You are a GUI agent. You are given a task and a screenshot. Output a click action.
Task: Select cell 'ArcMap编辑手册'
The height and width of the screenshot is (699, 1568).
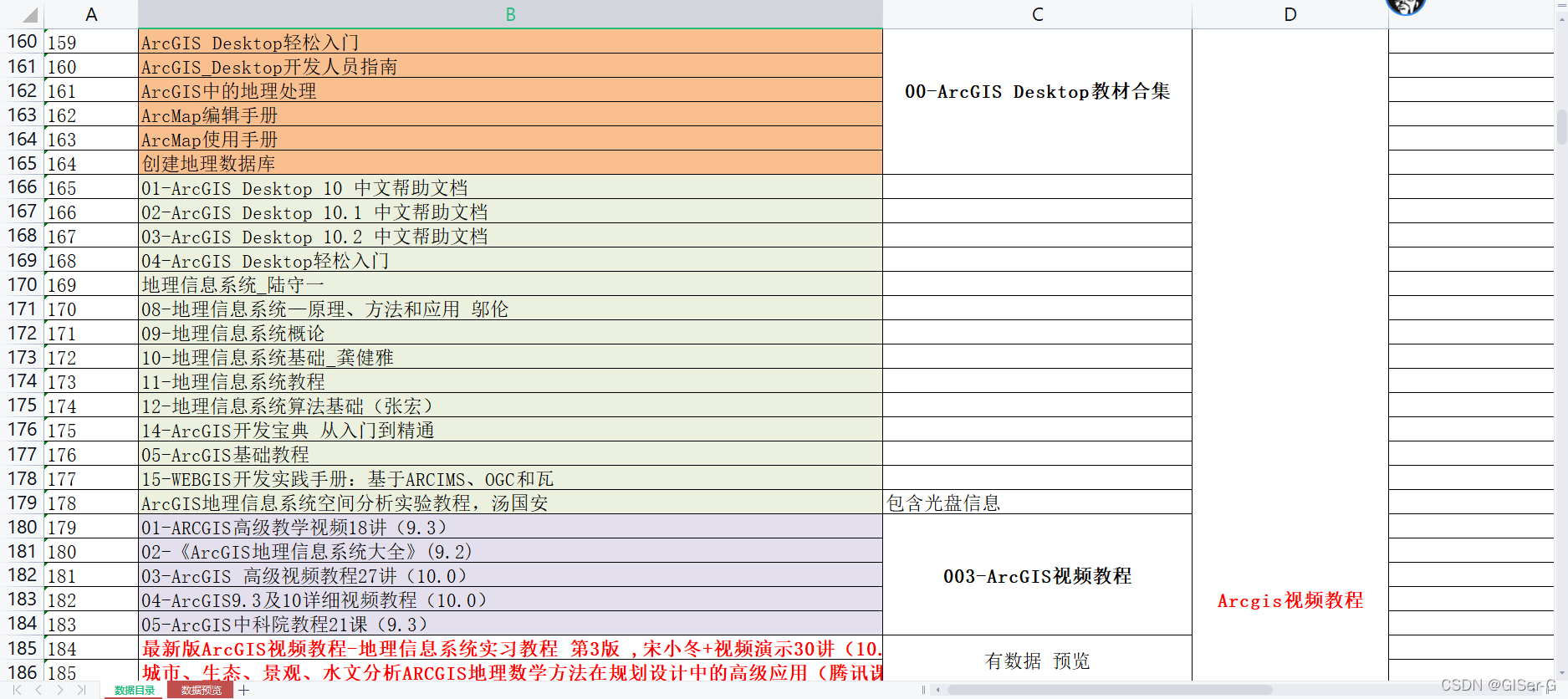pyautogui.click(x=510, y=115)
